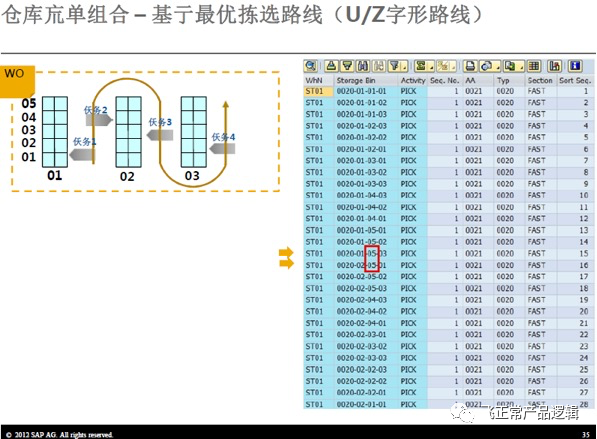
Task: Print the list with the printer icon
Action: [470, 66]
